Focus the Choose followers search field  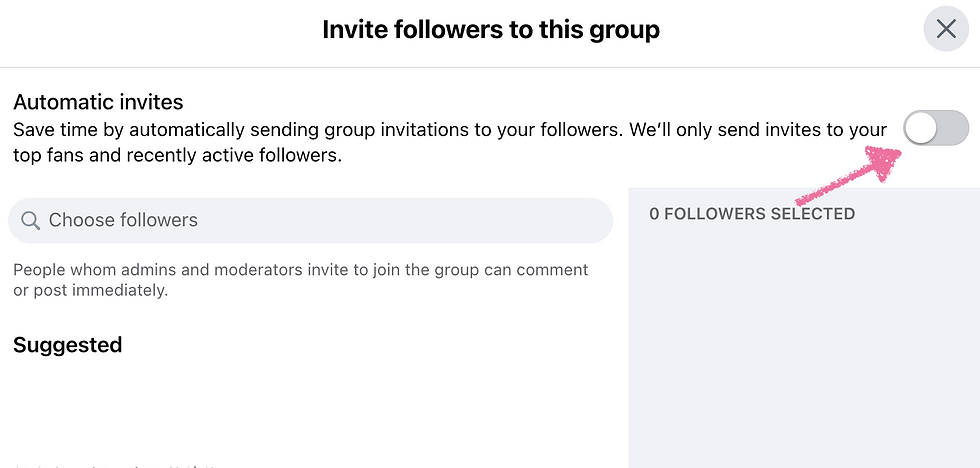tap(310, 221)
